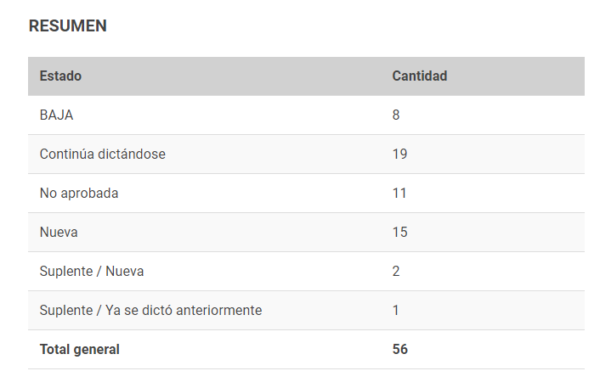Select the Continúa dictándose row
Viewport: 600px width, 371px height.
coord(306,154)
